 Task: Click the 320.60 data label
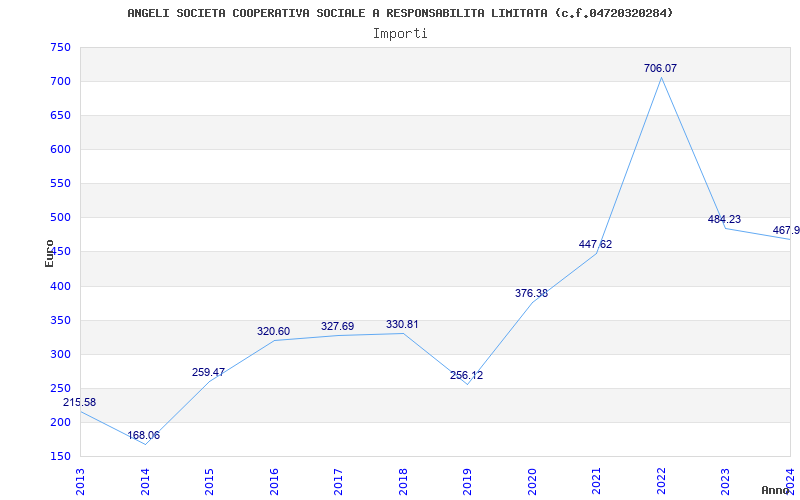273,332
